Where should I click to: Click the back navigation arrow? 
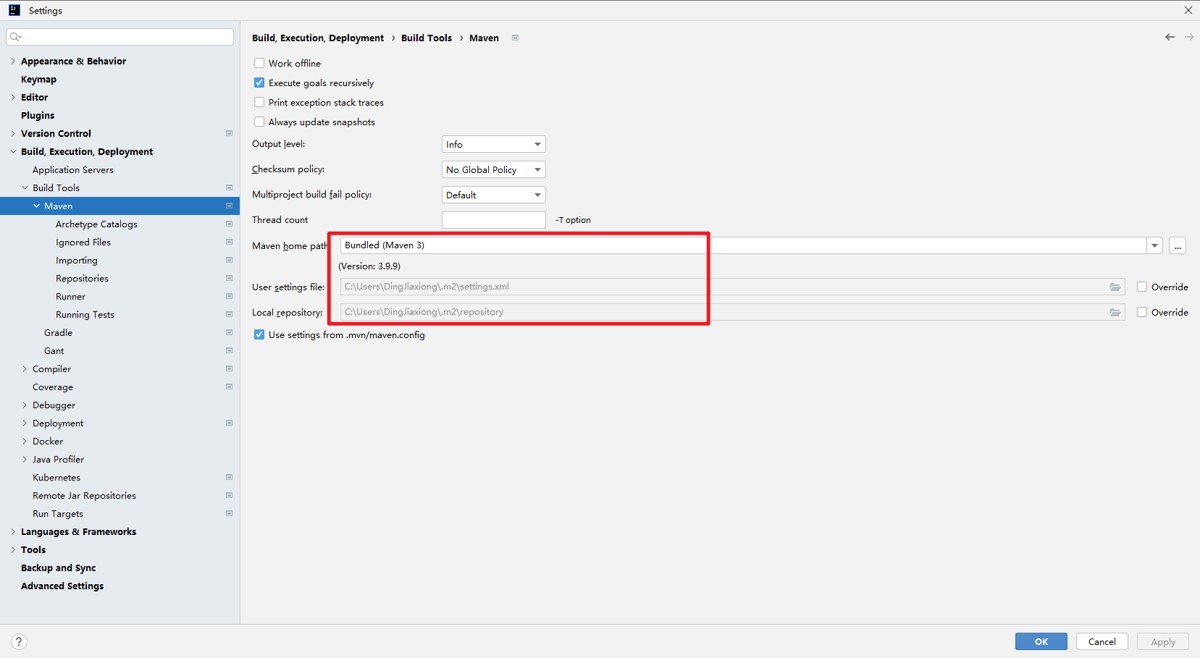[1170, 37]
